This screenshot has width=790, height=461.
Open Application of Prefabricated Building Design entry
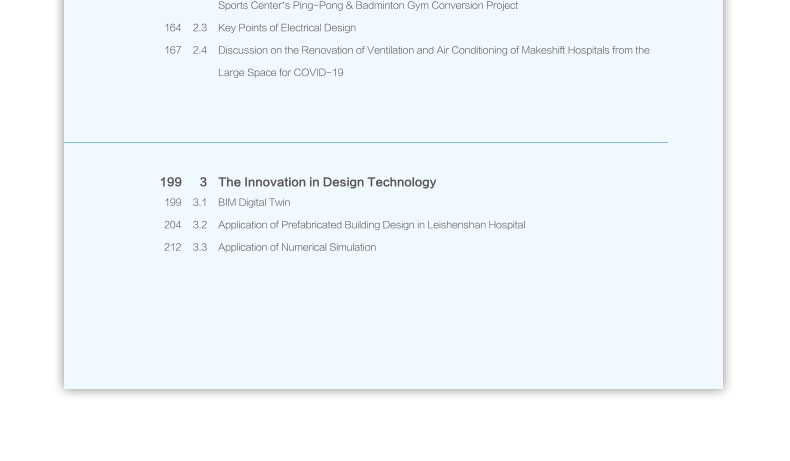coord(371,225)
